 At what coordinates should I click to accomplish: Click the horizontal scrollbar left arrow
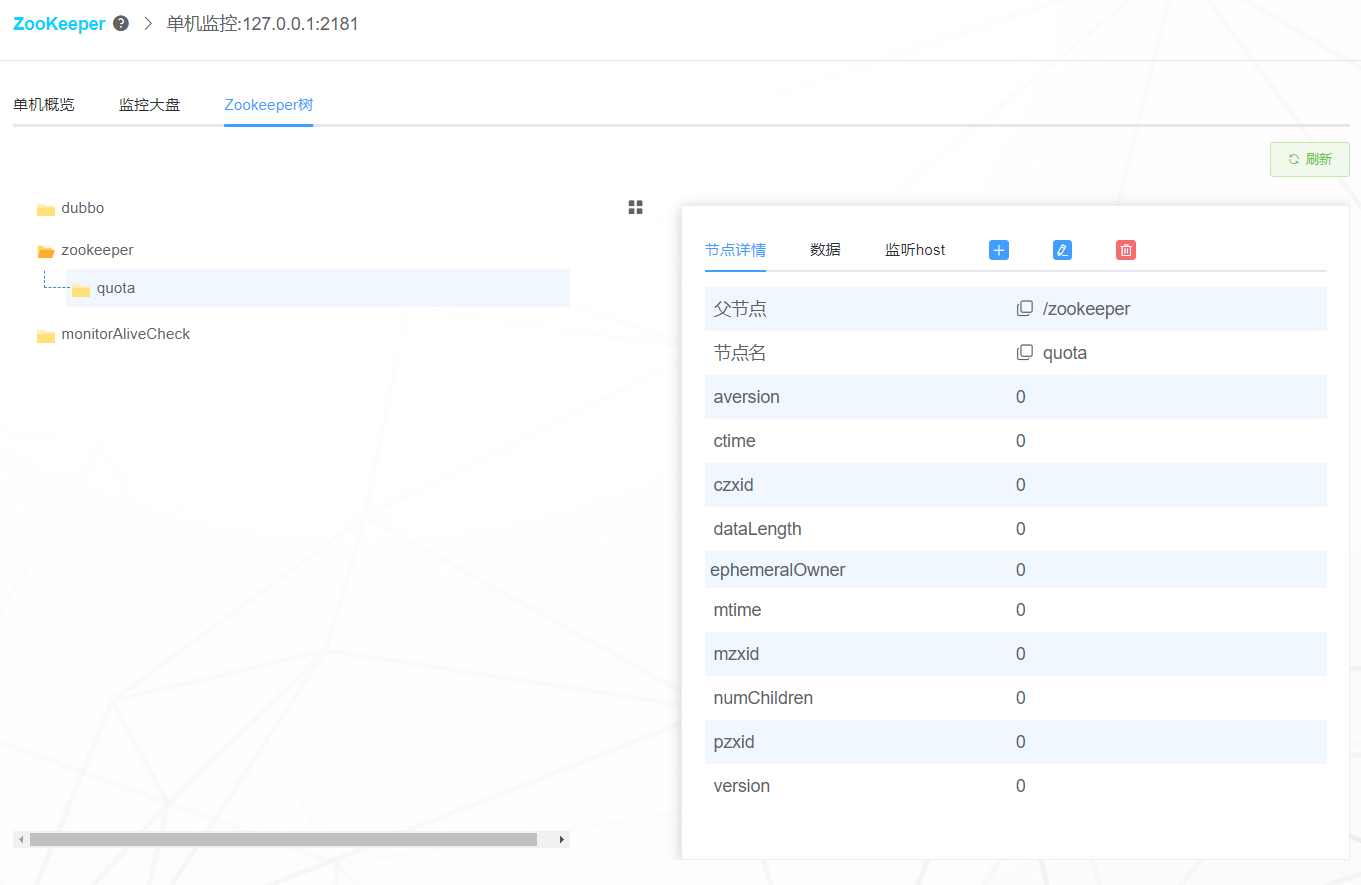click(x=21, y=840)
